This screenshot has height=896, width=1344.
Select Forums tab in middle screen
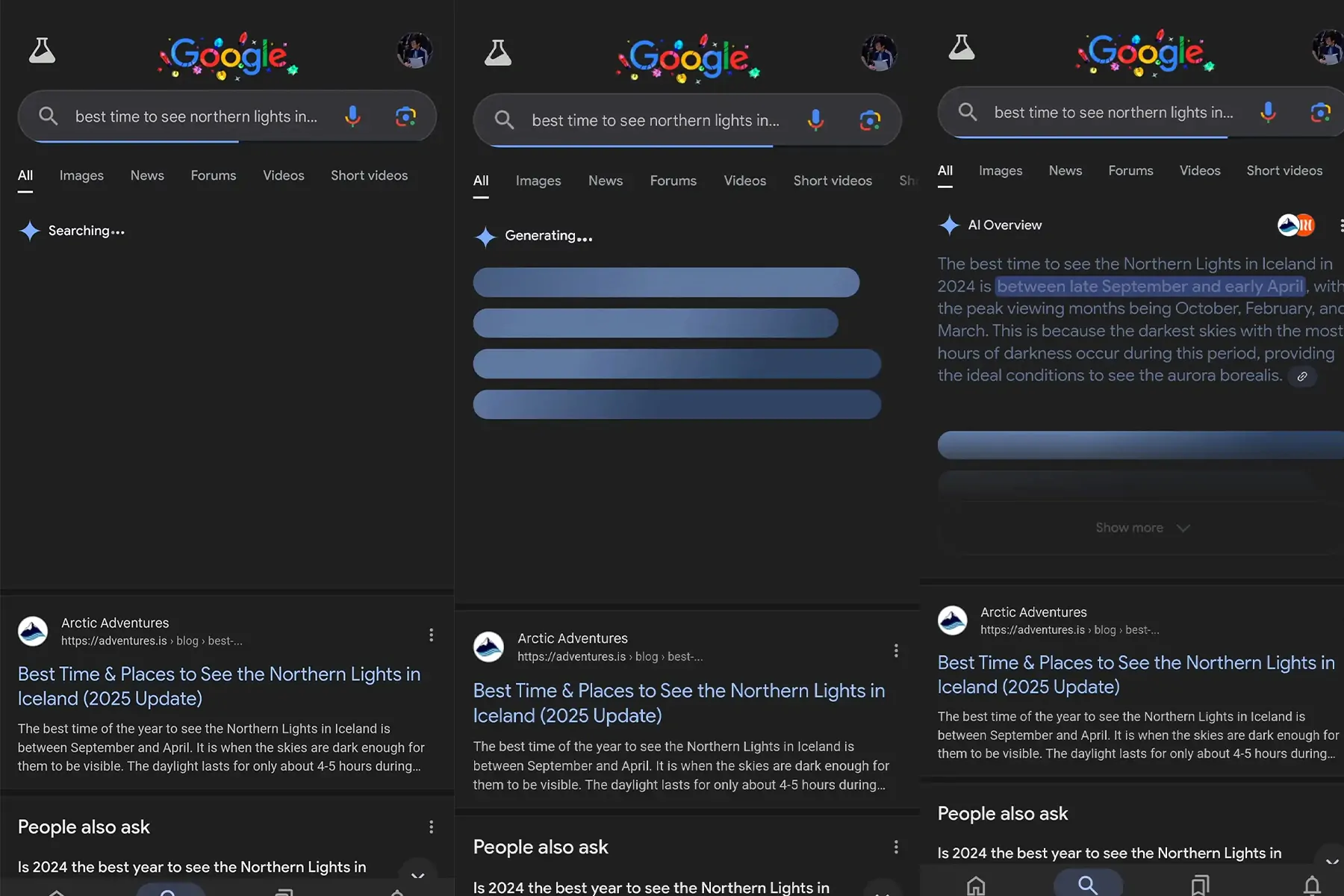tap(673, 181)
